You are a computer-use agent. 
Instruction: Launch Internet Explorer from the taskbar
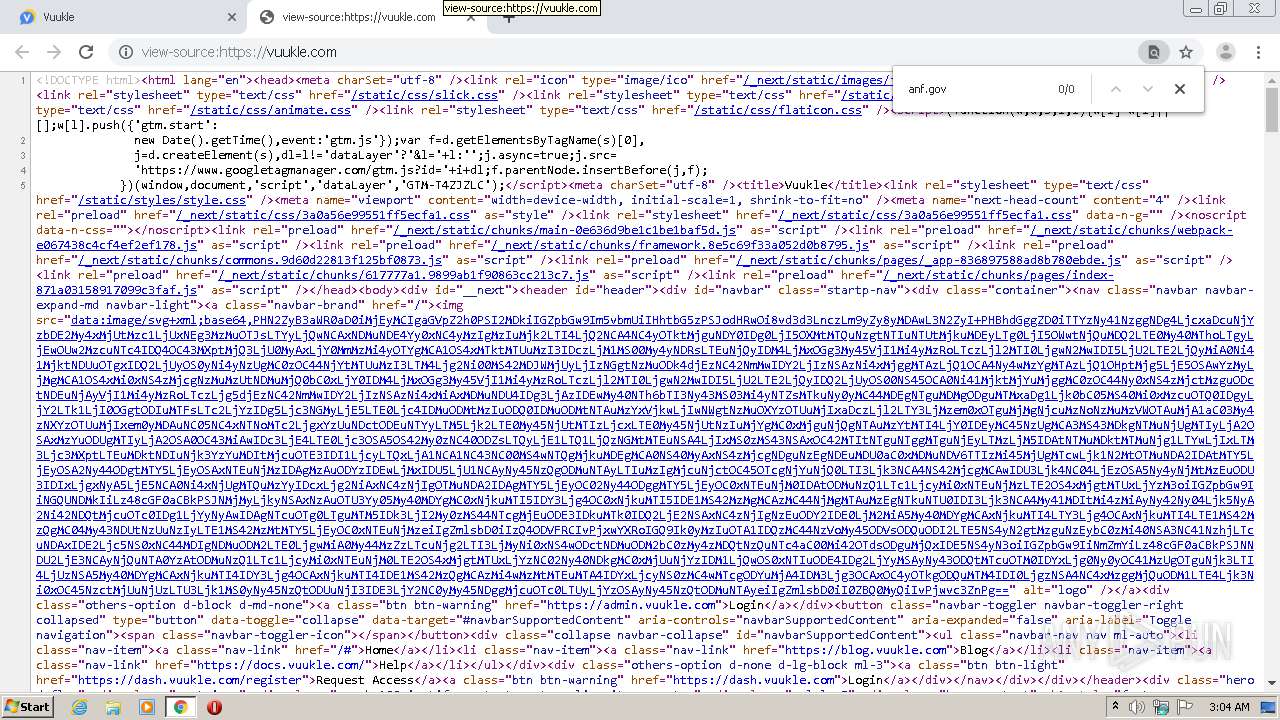[80, 706]
